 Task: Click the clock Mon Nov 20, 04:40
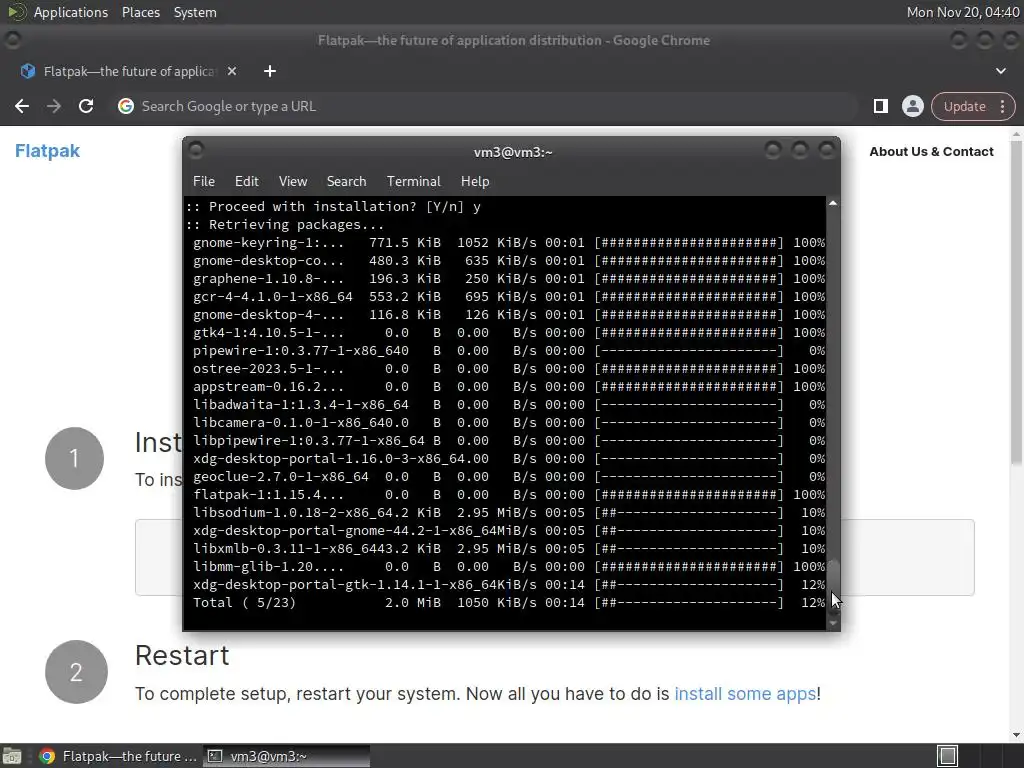963,12
